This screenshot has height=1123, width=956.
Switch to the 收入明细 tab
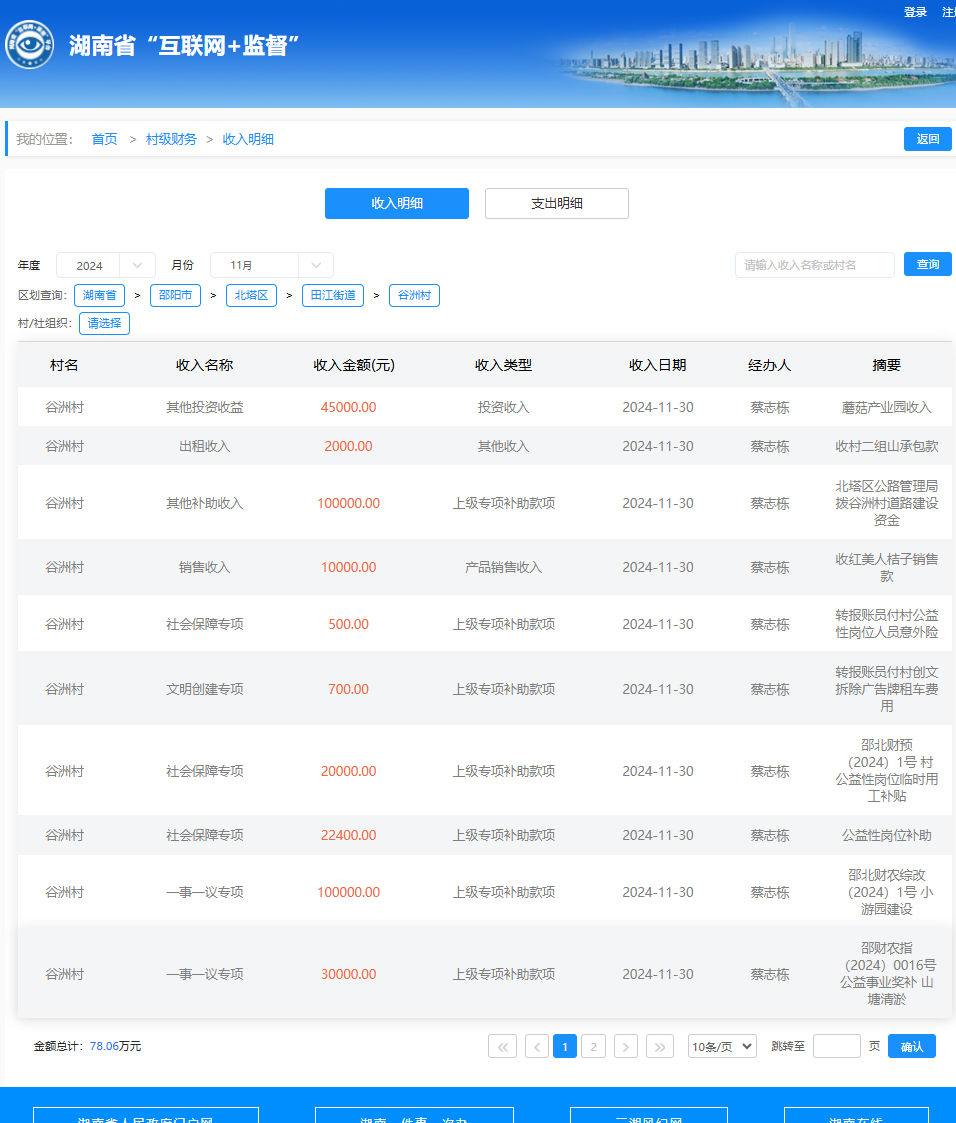(397, 203)
